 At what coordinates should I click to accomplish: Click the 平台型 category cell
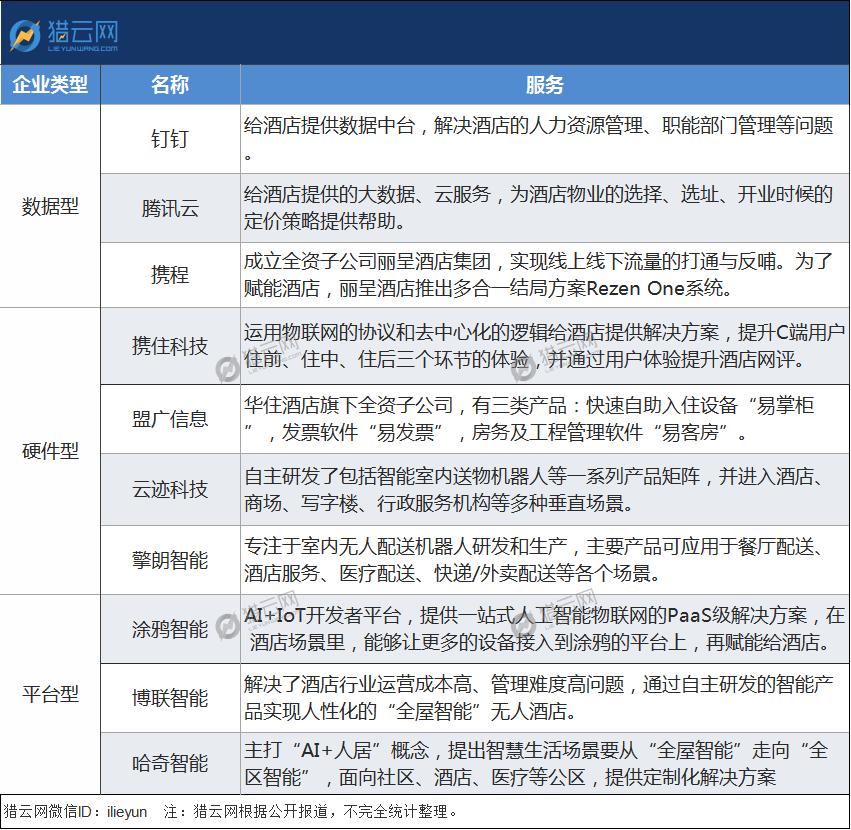[50, 694]
